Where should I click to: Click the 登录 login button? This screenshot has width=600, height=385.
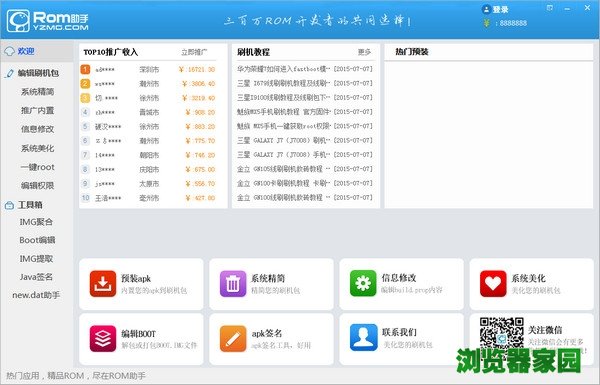(x=496, y=10)
